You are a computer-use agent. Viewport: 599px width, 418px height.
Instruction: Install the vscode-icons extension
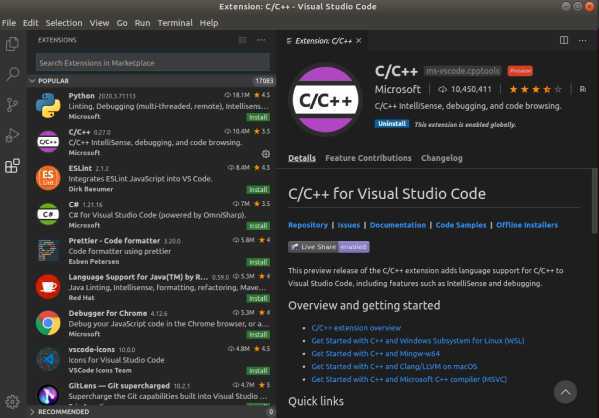click(x=258, y=371)
